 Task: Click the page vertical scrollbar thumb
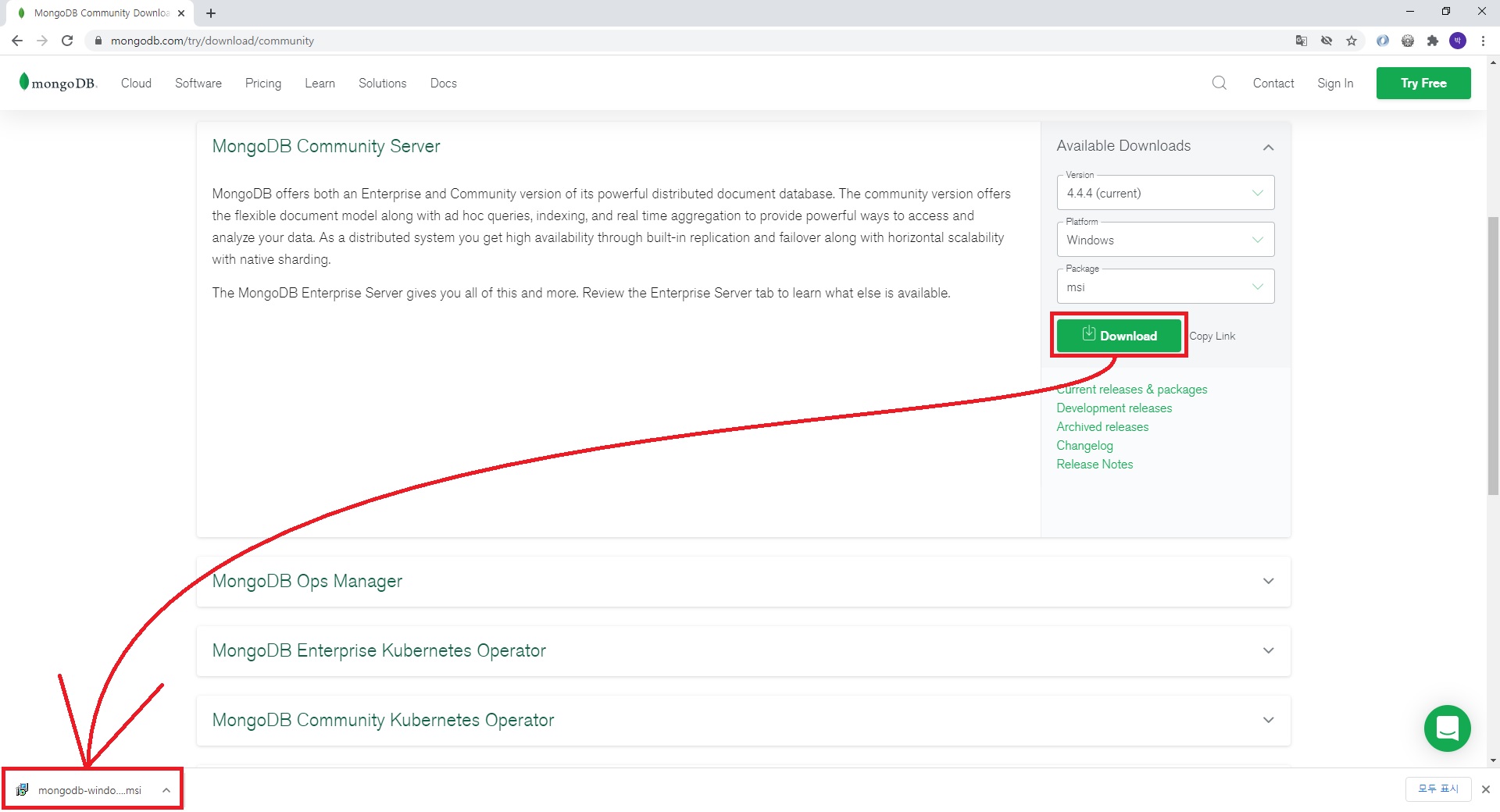(1493, 355)
